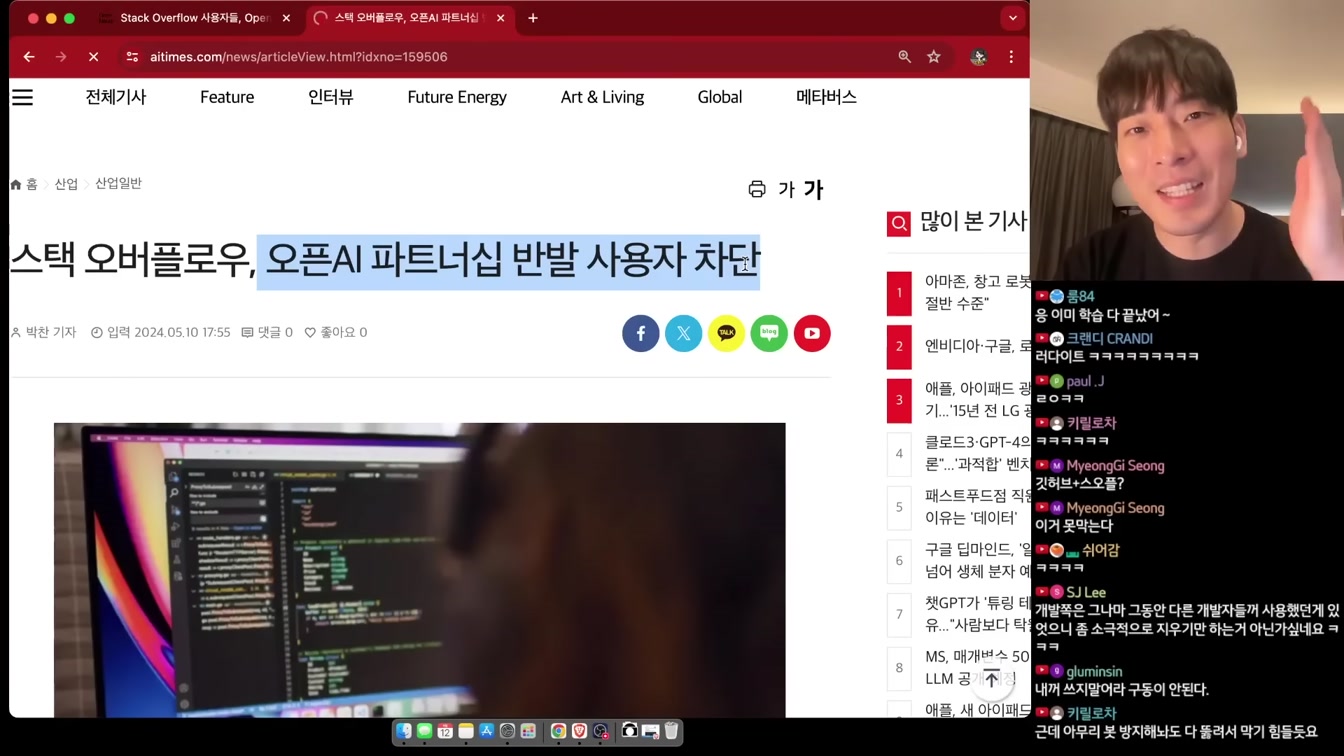Click the 산업일반 breadcrumb link

tap(118, 184)
